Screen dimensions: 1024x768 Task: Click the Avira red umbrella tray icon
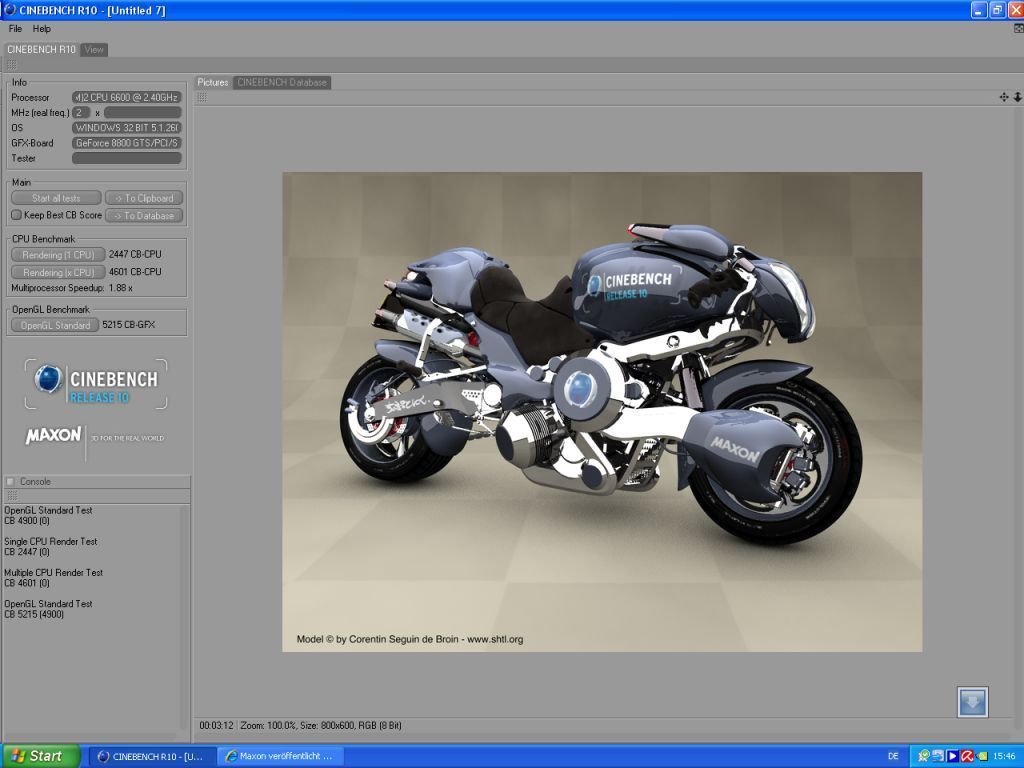pos(967,756)
